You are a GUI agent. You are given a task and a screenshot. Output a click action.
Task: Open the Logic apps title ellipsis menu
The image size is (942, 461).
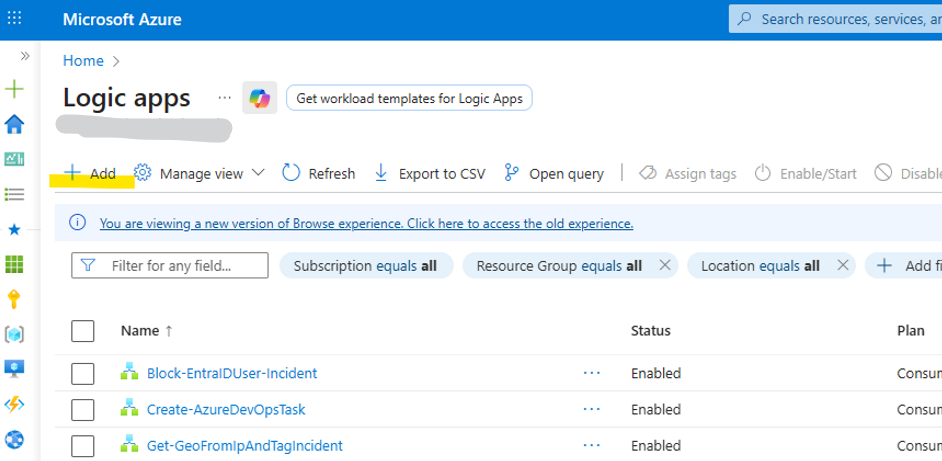point(224,98)
